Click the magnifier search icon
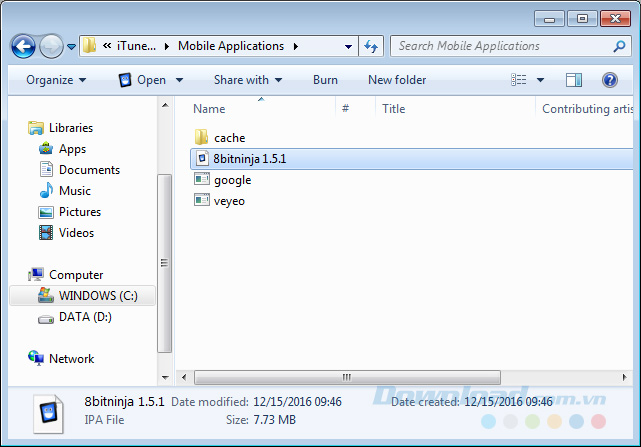Screen dimensions: 641x447 click(x=619, y=46)
